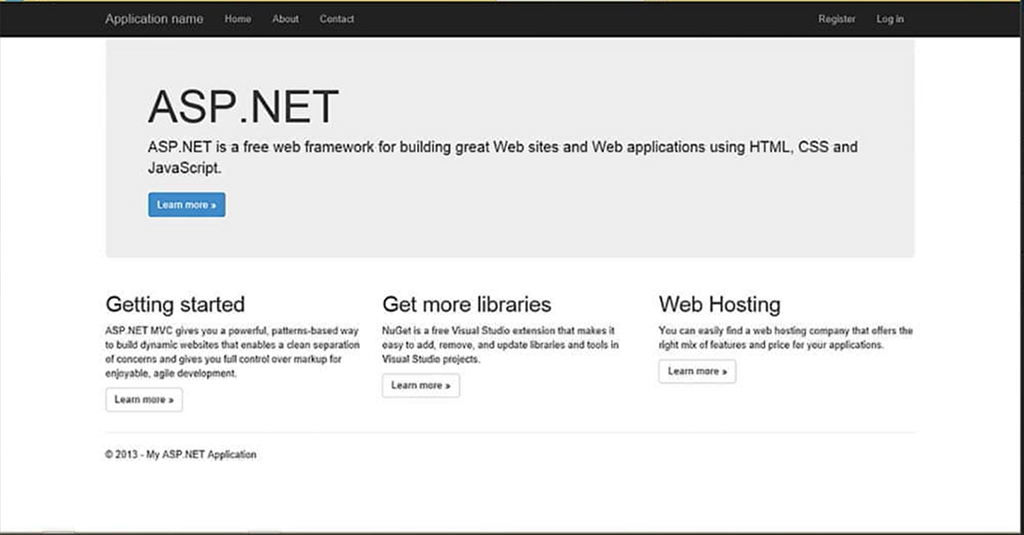The image size is (1024, 535).
Task: Click the Web Hosting heading
Action: 720,304
